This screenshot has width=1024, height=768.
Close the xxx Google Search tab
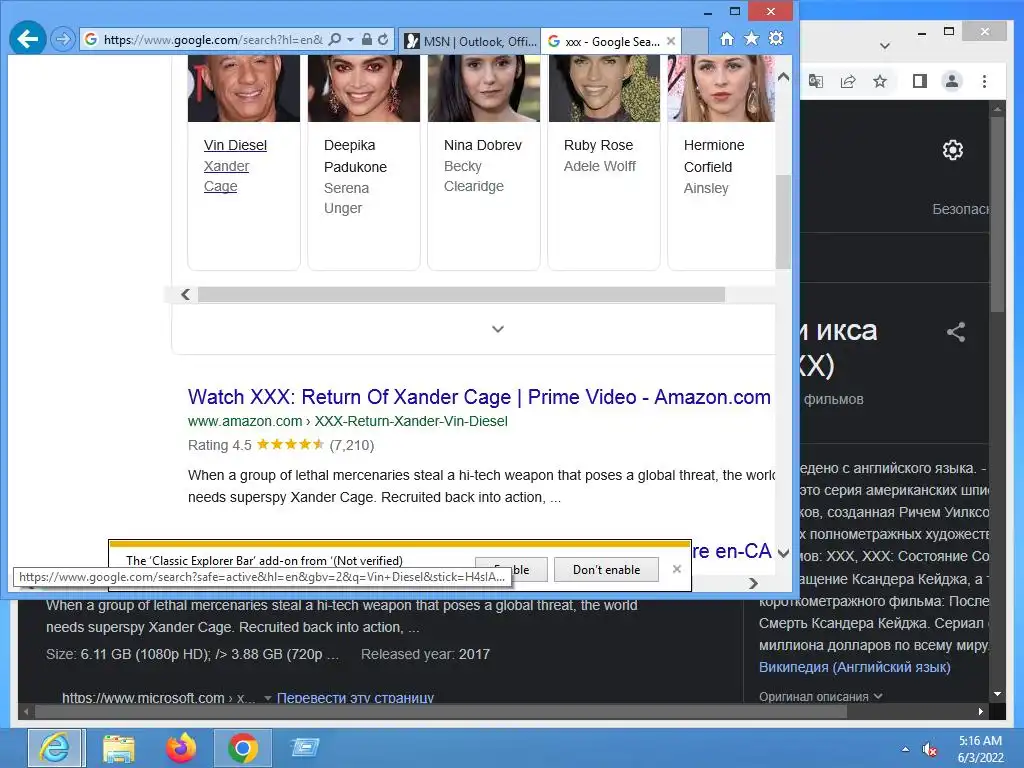pos(671,41)
